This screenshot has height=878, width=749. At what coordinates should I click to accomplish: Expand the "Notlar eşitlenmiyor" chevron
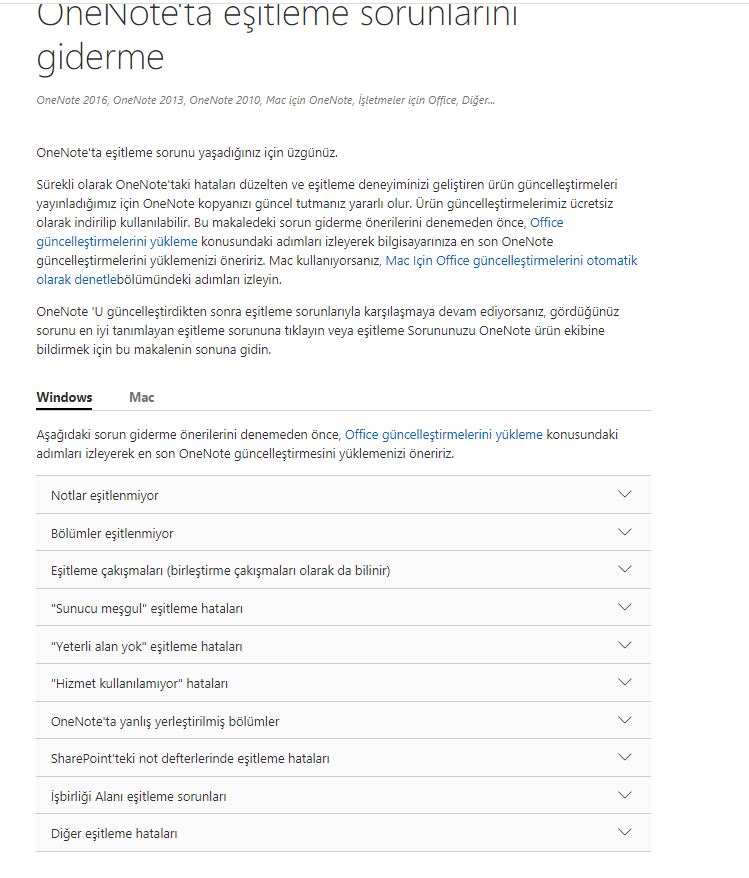click(625, 494)
